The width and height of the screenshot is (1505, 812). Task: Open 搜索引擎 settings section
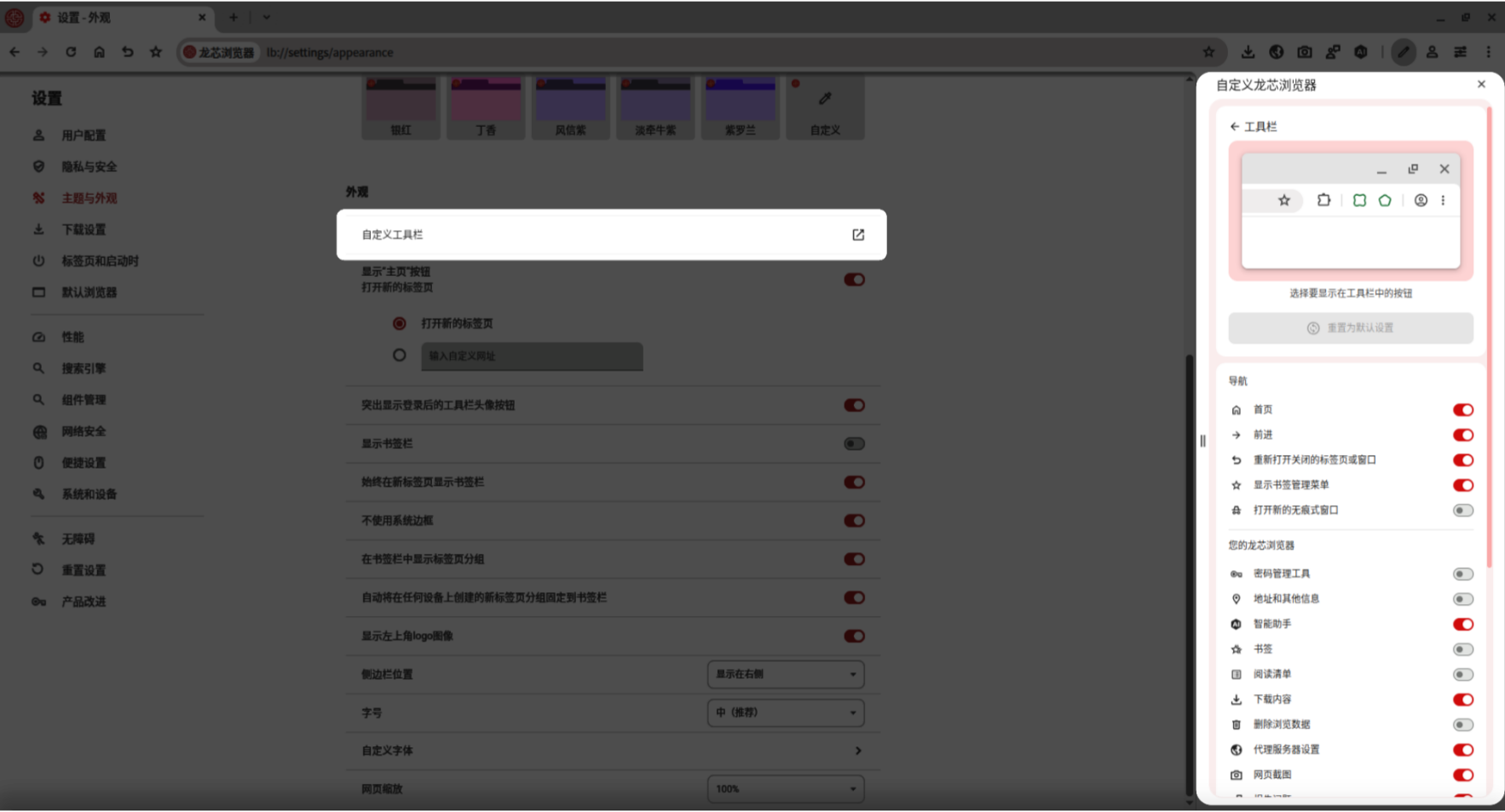click(x=84, y=368)
